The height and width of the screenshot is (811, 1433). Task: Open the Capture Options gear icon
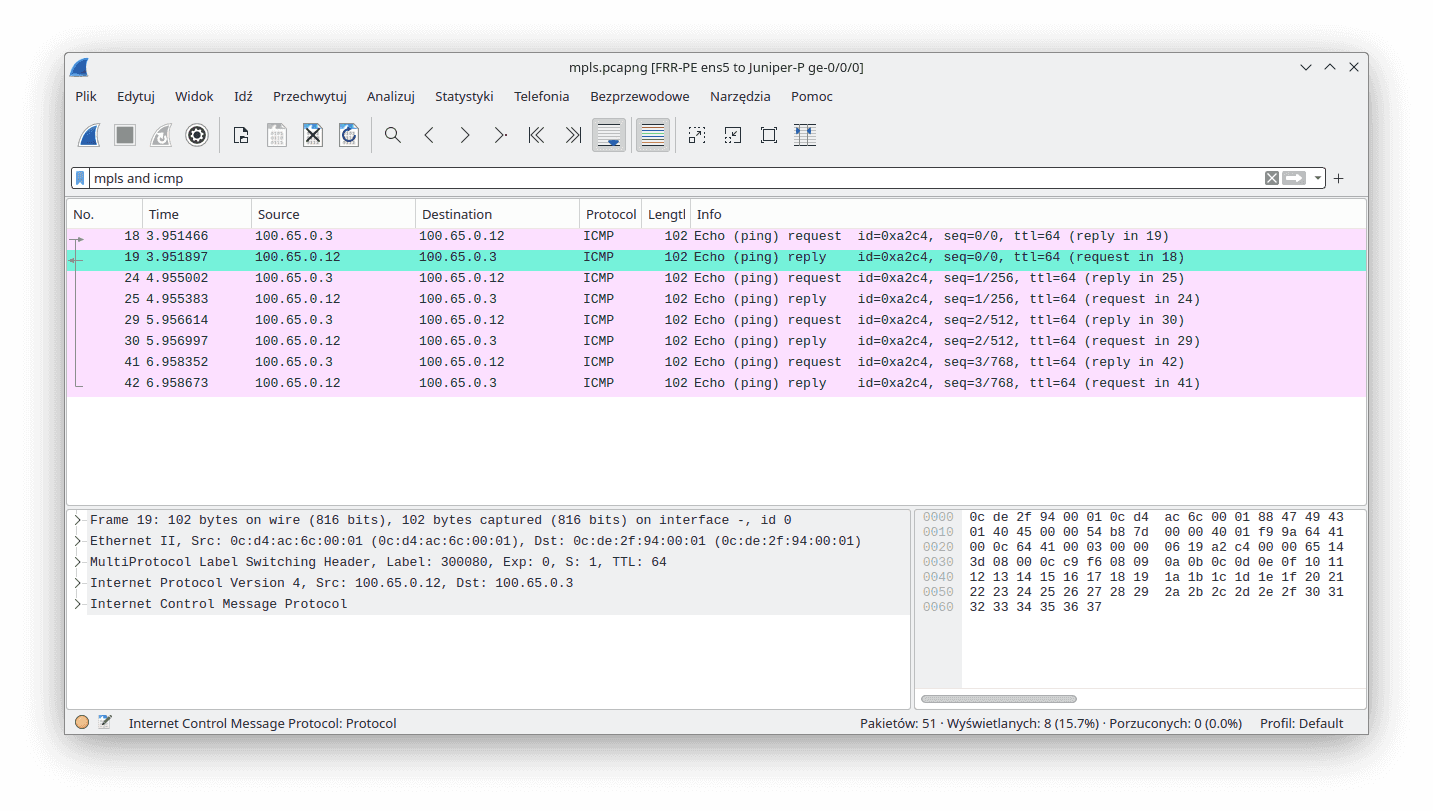(196, 135)
